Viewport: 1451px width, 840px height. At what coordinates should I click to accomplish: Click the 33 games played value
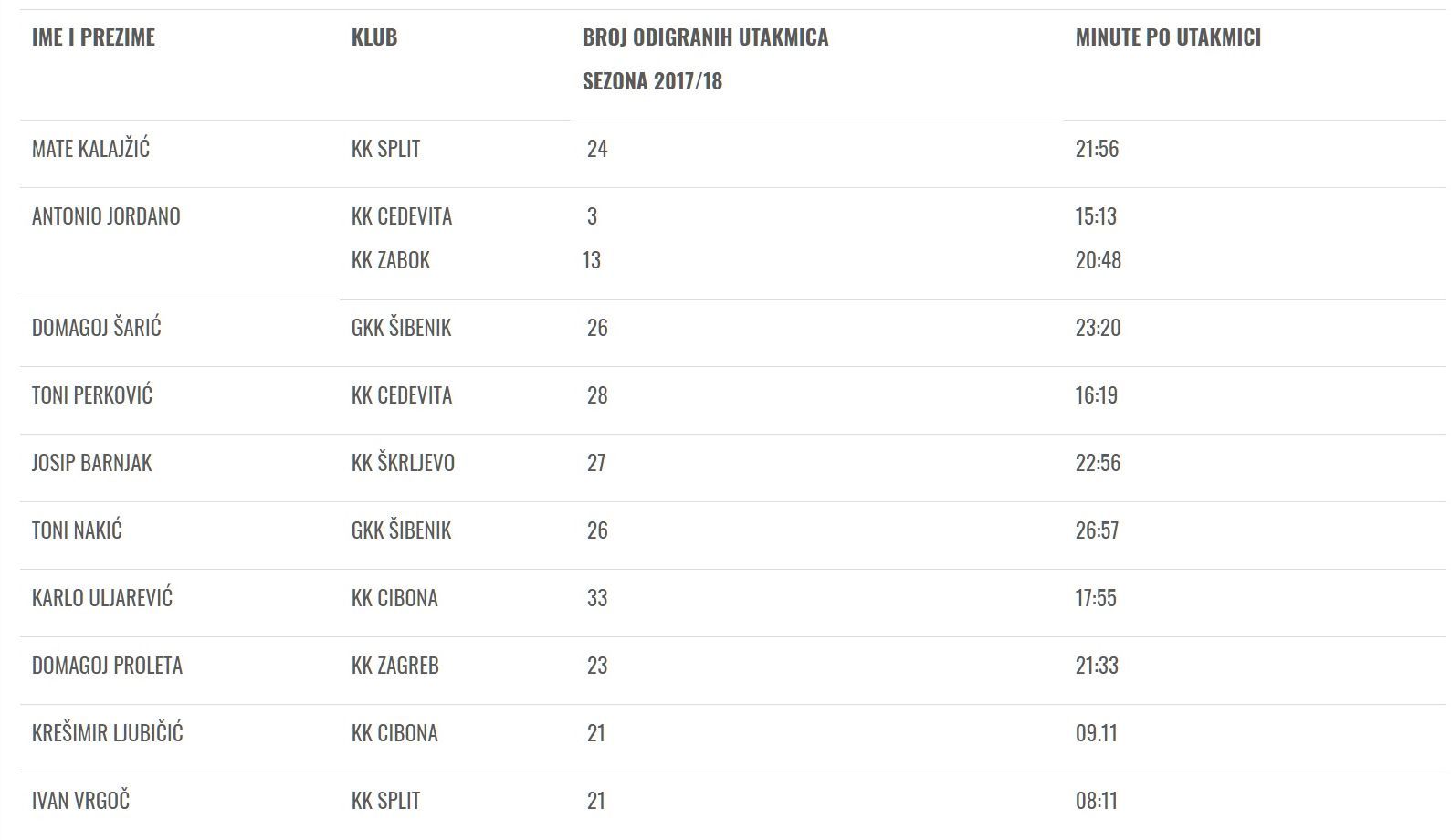tap(596, 598)
